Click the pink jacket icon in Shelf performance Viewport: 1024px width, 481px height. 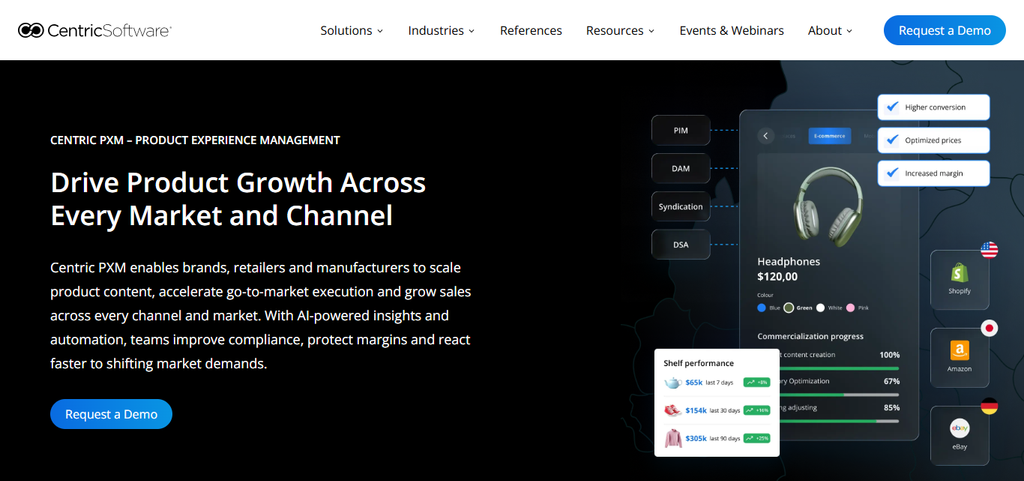point(673,438)
